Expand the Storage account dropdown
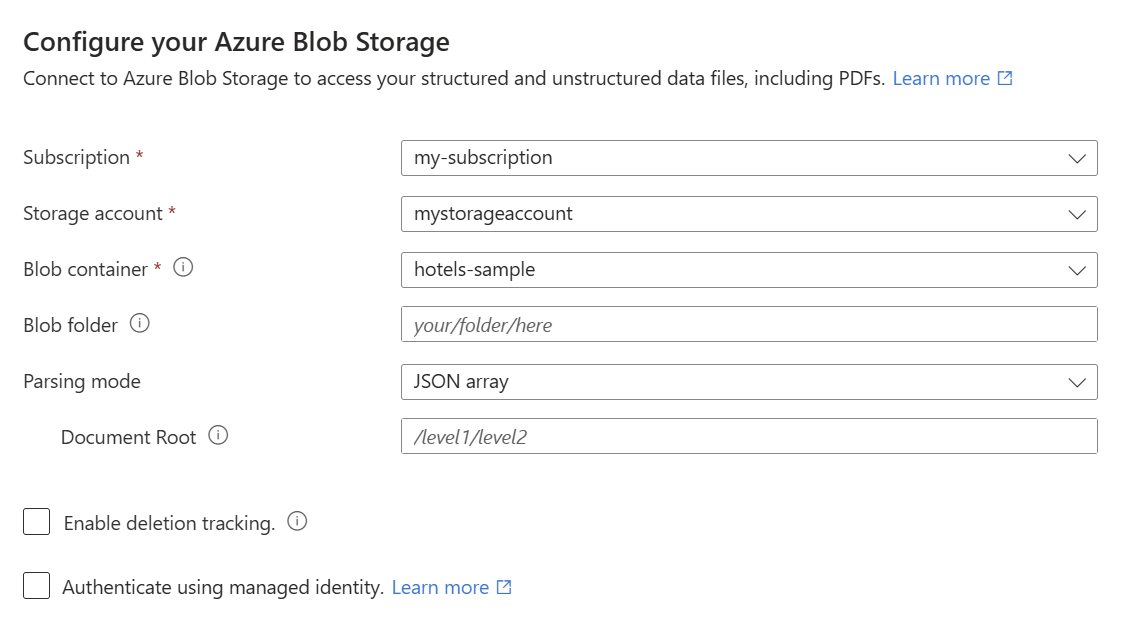Viewport: 1129px width, 627px height. tap(748, 214)
